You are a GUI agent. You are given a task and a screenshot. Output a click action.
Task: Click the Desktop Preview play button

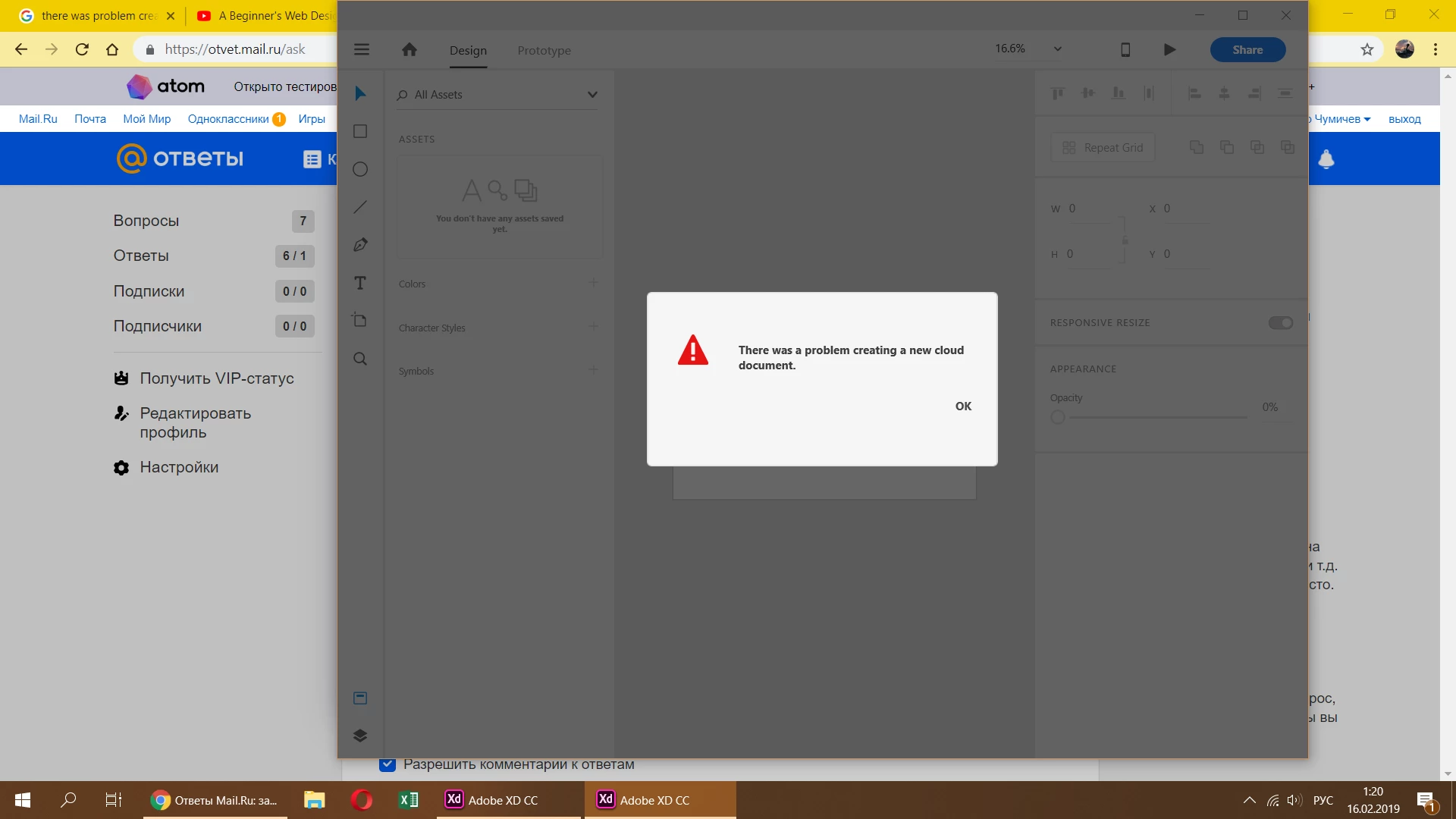pyautogui.click(x=1169, y=50)
